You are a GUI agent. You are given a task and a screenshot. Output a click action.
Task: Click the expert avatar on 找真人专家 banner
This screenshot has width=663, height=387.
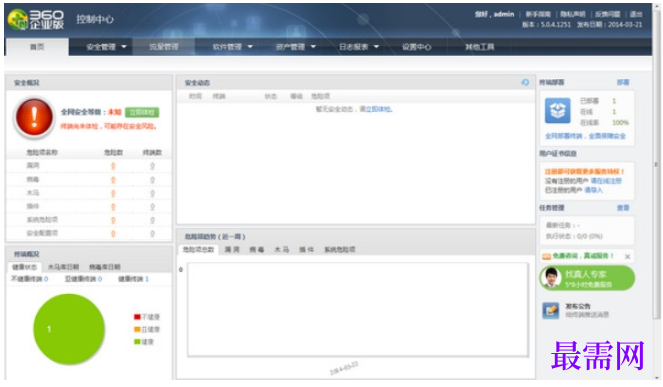(551, 278)
